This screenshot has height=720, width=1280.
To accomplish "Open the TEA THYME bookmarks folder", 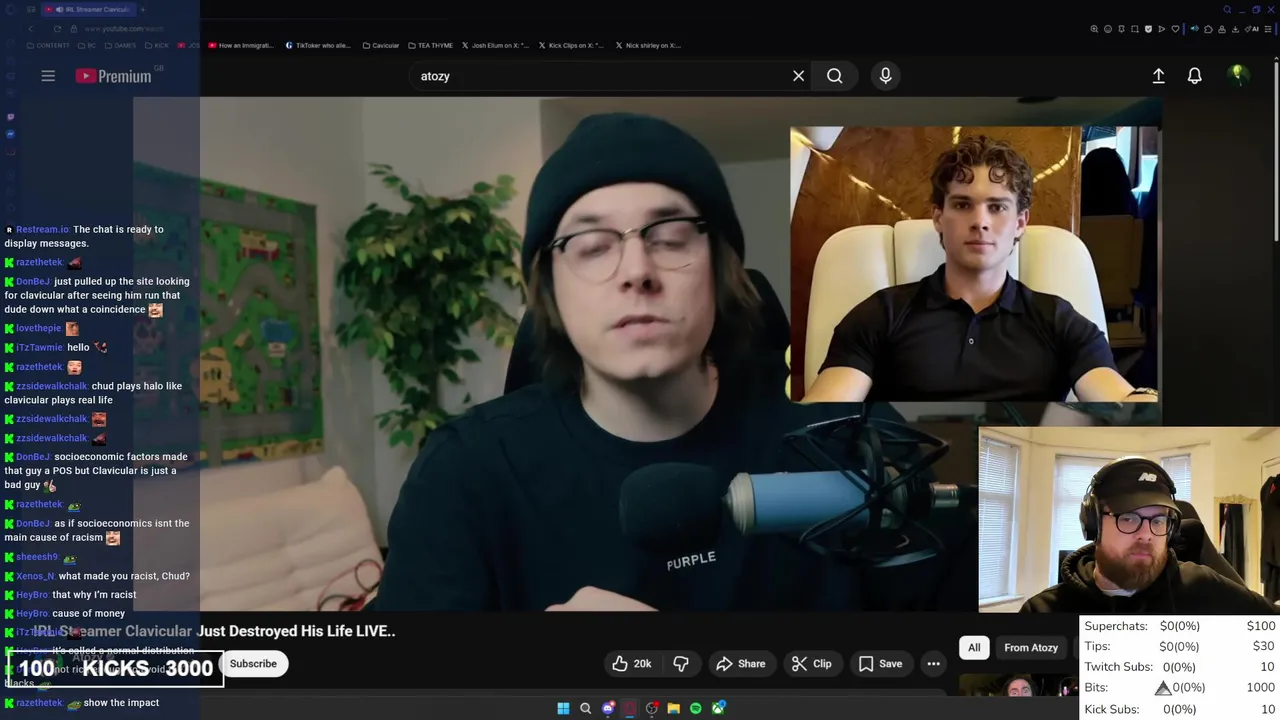I will pos(430,45).
